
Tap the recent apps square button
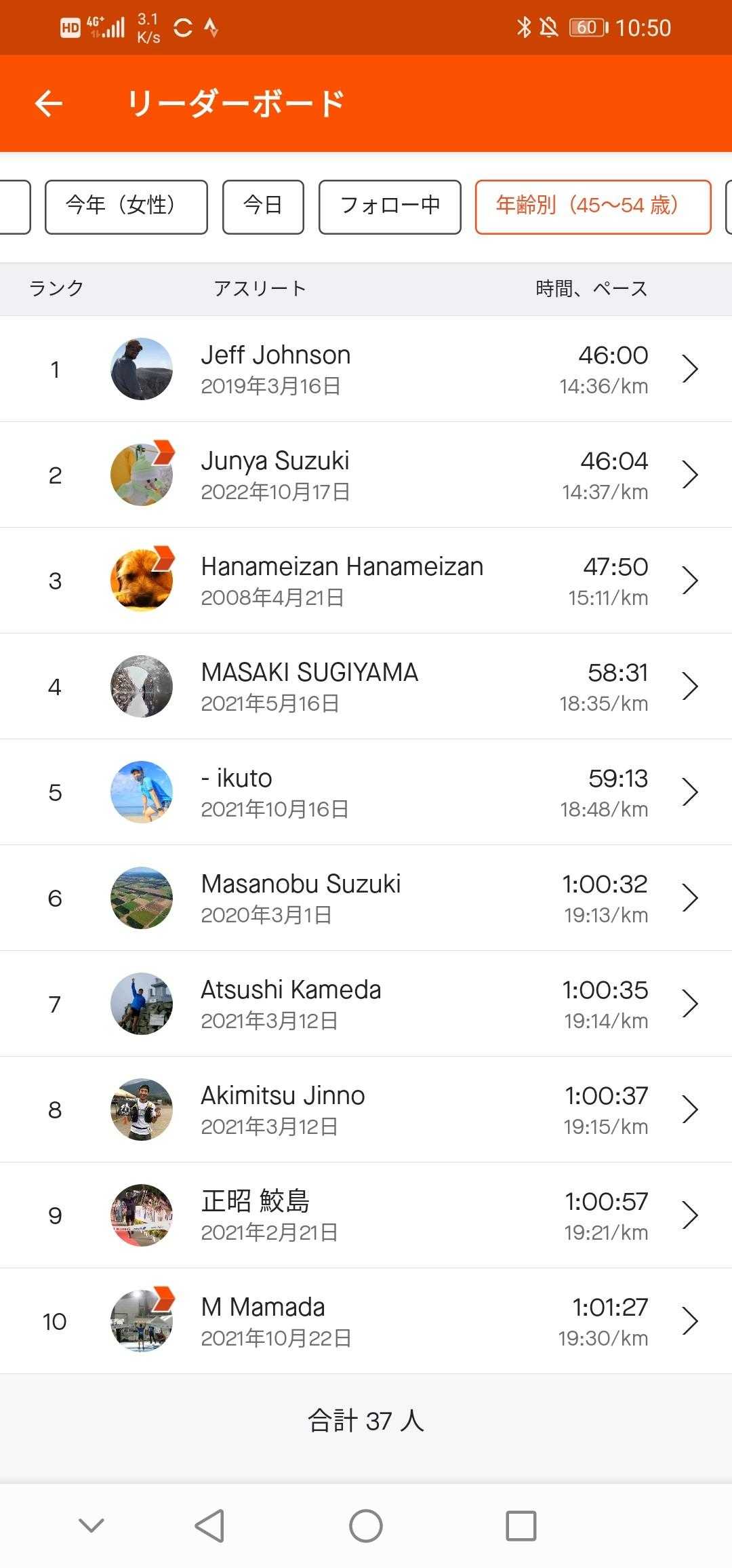pos(521,1526)
